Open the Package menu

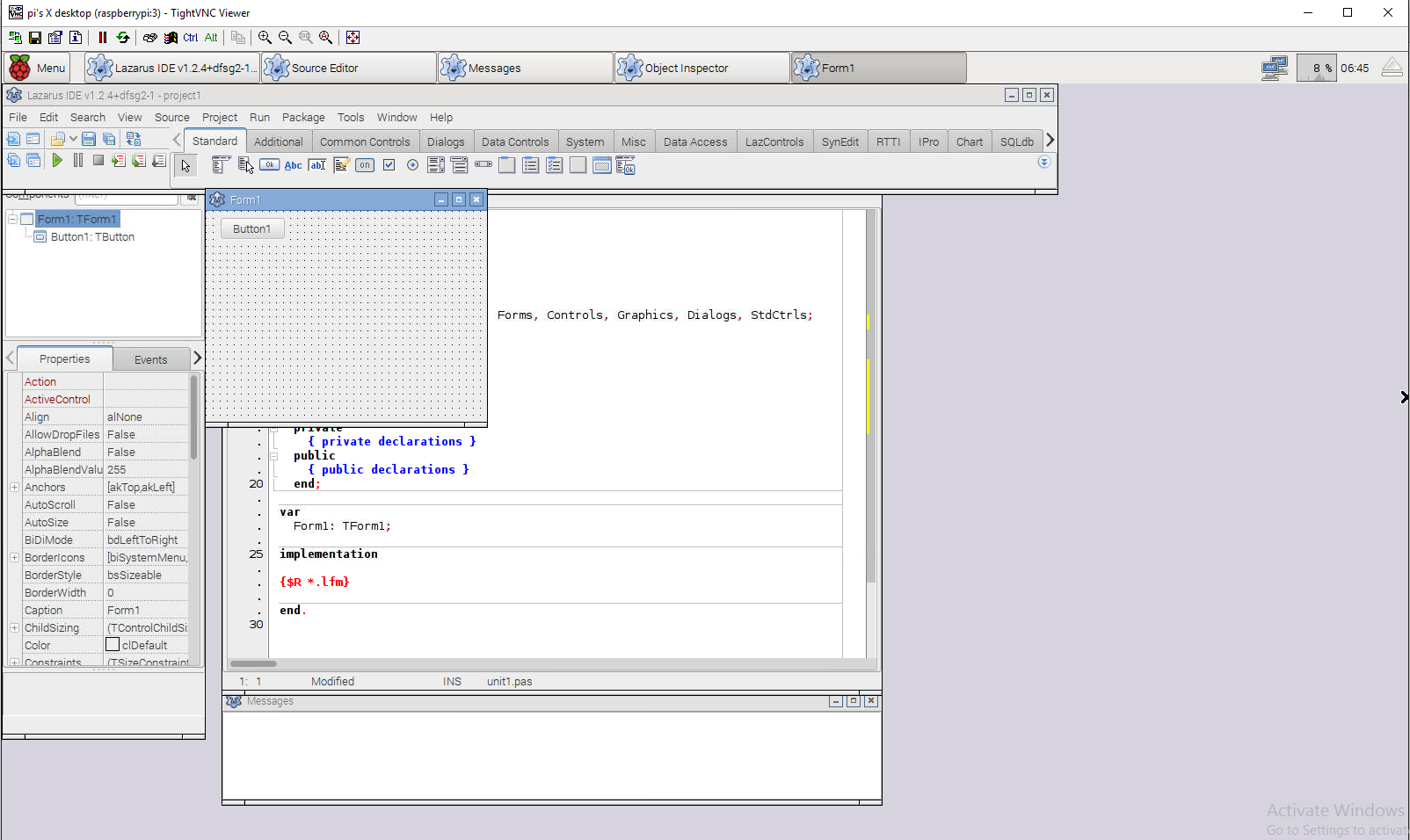point(303,117)
